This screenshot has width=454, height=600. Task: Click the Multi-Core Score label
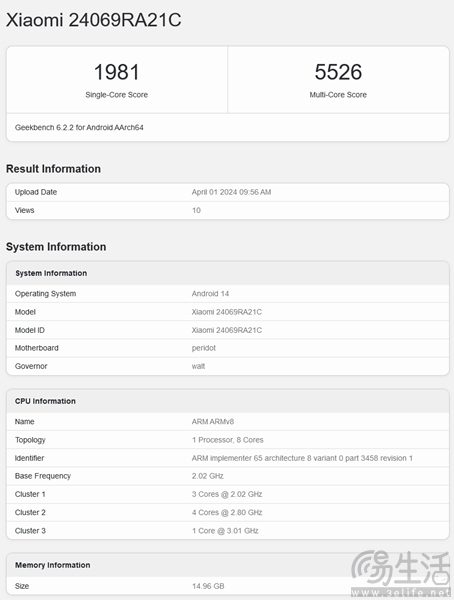click(338, 95)
